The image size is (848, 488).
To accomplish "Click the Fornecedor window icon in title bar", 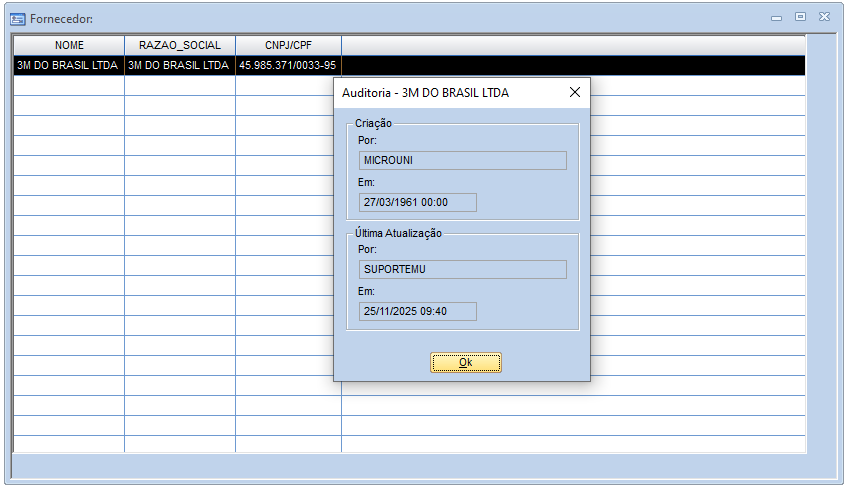I will (x=18, y=17).
